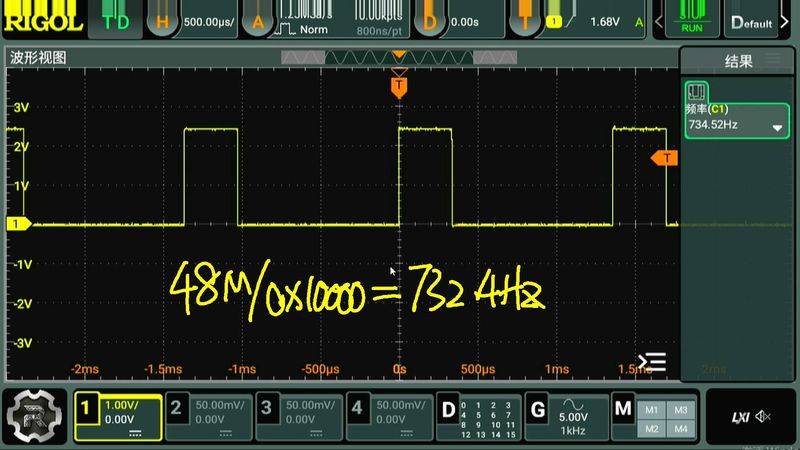The height and width of the screenshot is (450, 800).
Task: Tap the 800ns/pt sample interval readout
Action: point(379,31)
